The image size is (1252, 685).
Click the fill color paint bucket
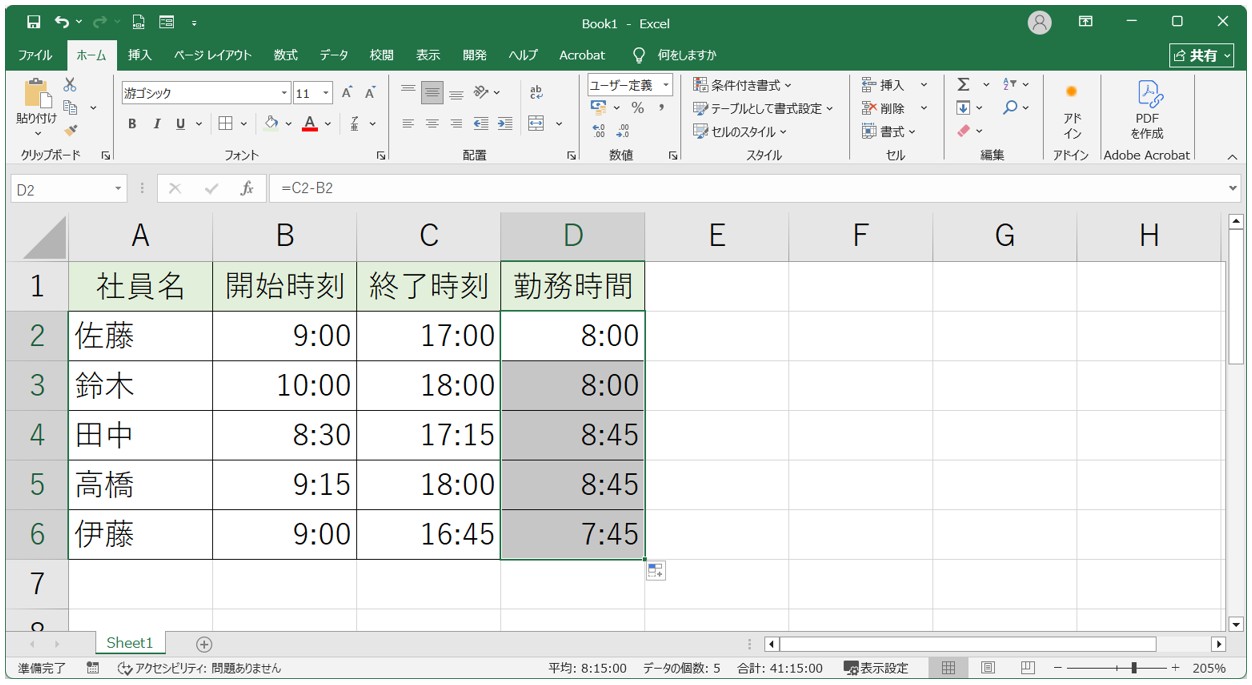[x=271, y=124]
